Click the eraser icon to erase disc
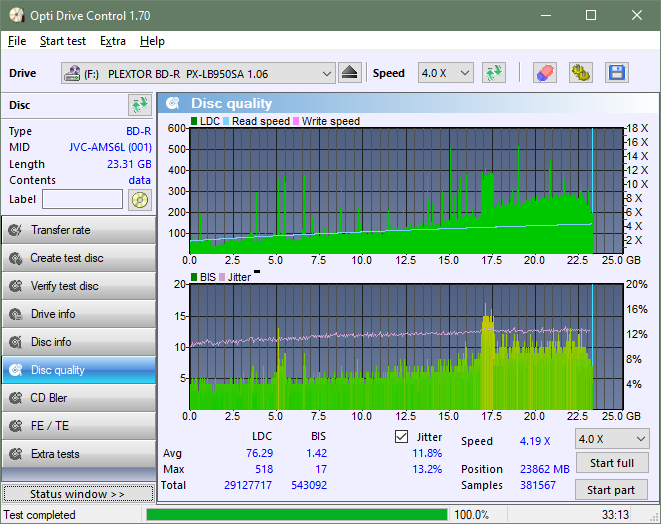 (x=545, y=73)
